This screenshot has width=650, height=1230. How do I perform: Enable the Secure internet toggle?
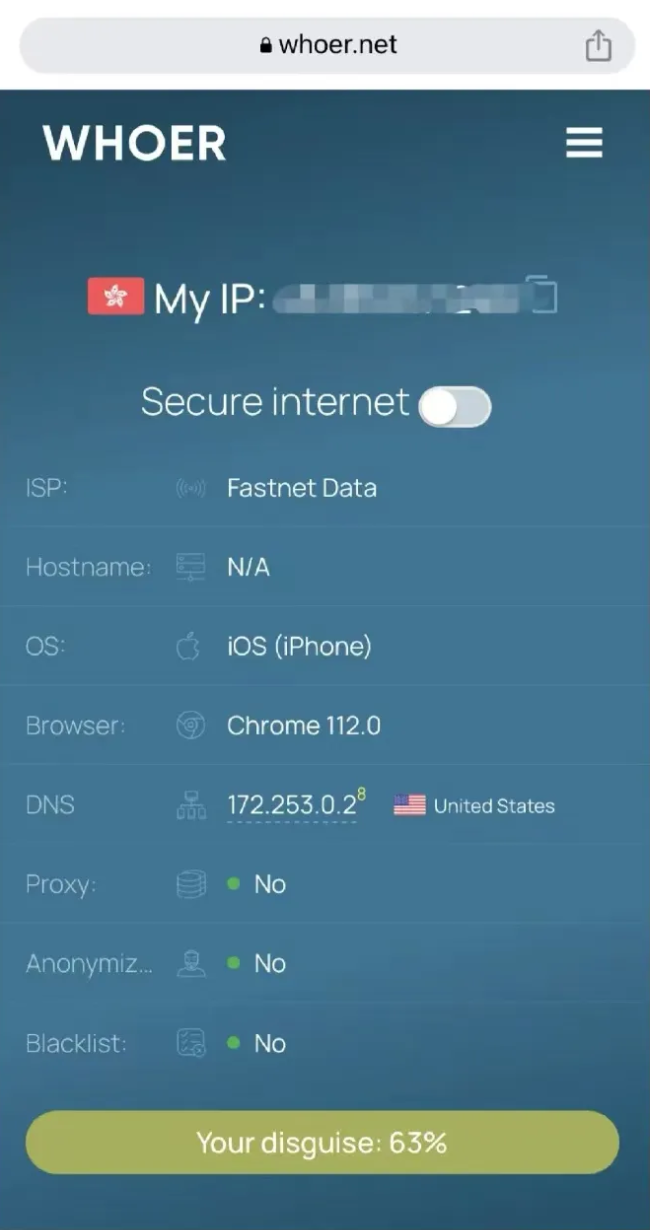(x=455, y=406)
